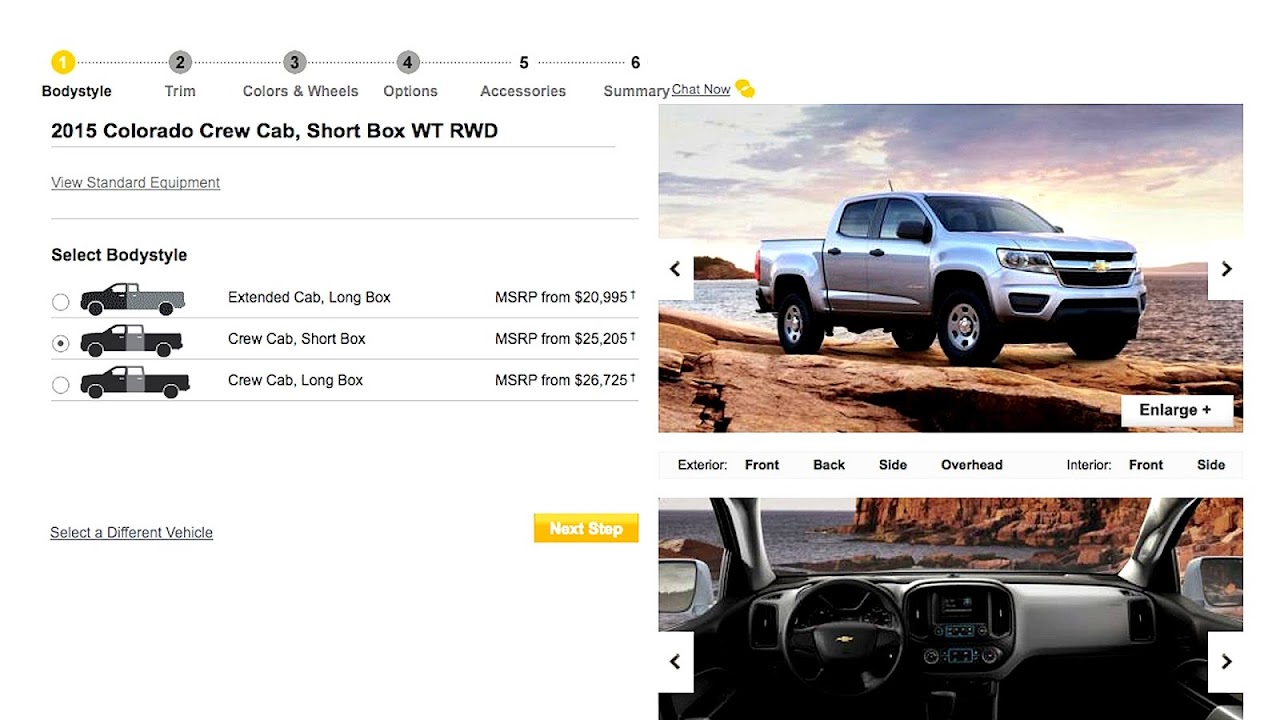
Task: Click the yellow Next Step button
Action: 586,528
